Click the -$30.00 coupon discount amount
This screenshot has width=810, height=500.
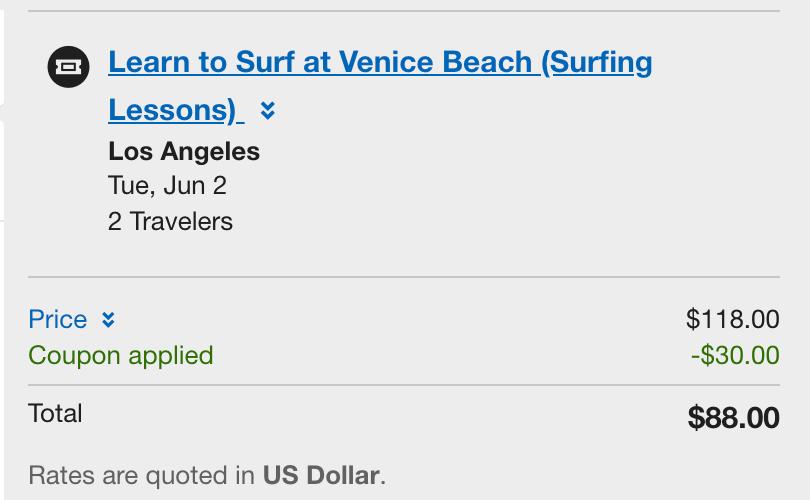pyautogui.click(x=734, y=355)
